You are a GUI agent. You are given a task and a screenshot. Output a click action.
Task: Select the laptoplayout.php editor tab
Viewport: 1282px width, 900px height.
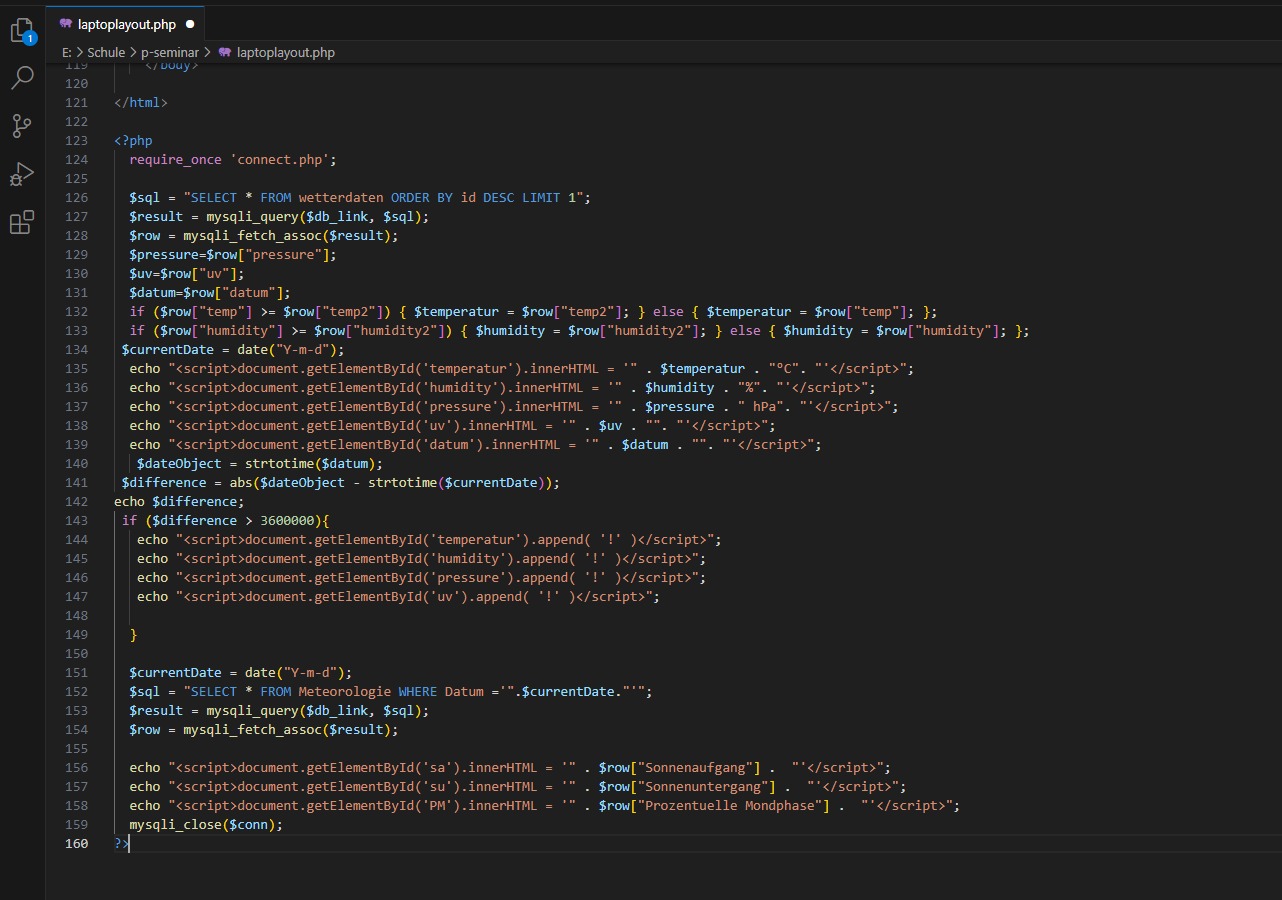coord(126,24)
